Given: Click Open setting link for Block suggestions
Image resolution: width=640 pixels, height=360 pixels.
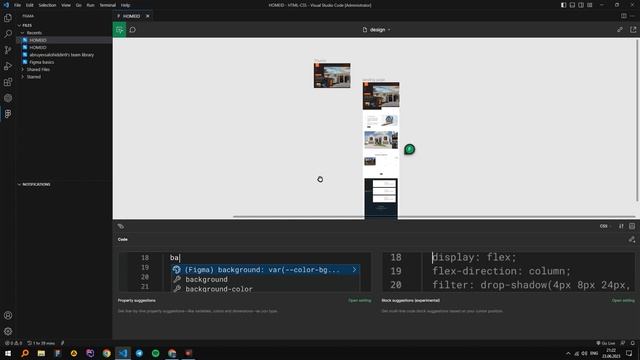Looking at the screenshot, I should tap(623, 300).
